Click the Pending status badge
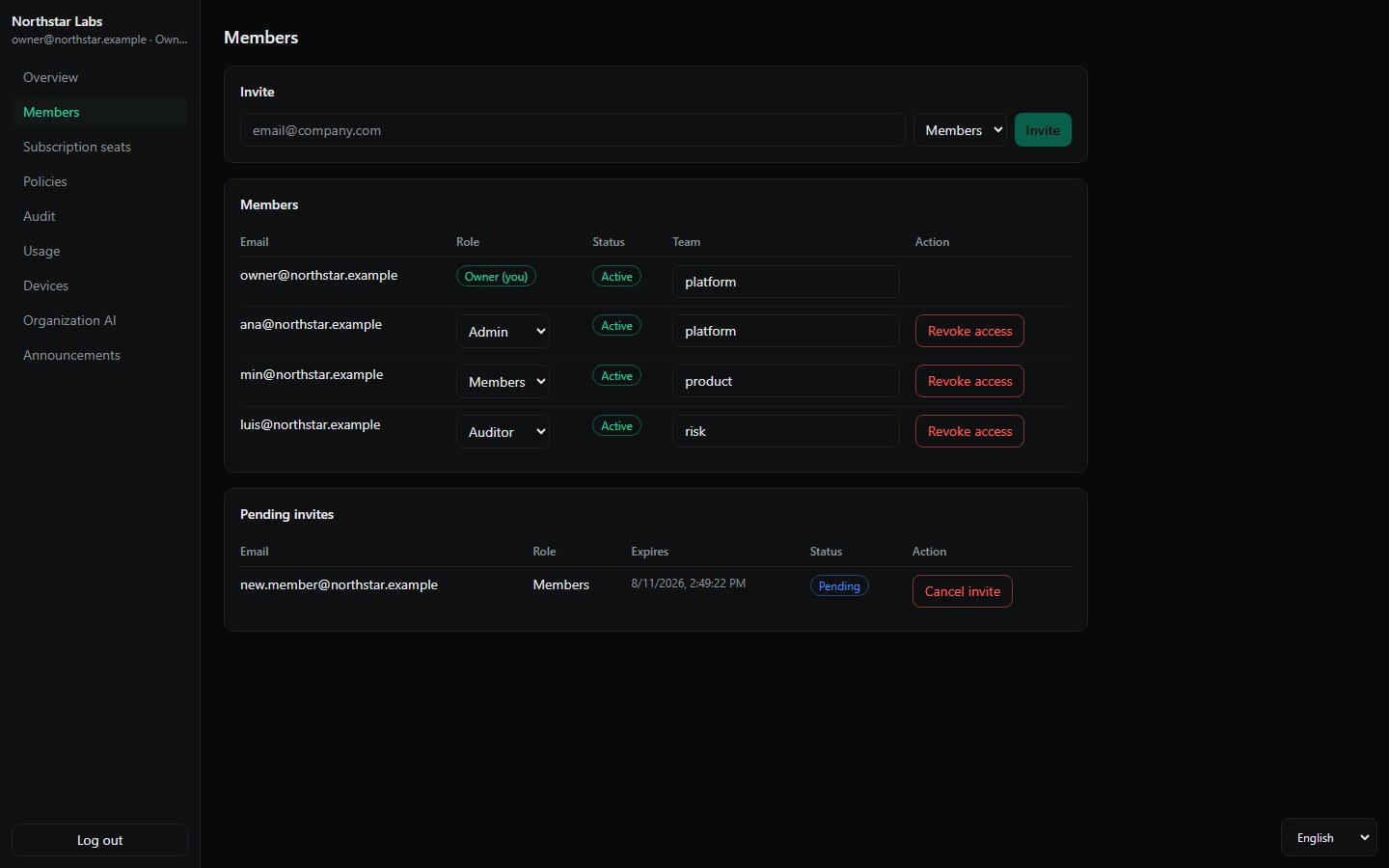 [x=839, y=585]
